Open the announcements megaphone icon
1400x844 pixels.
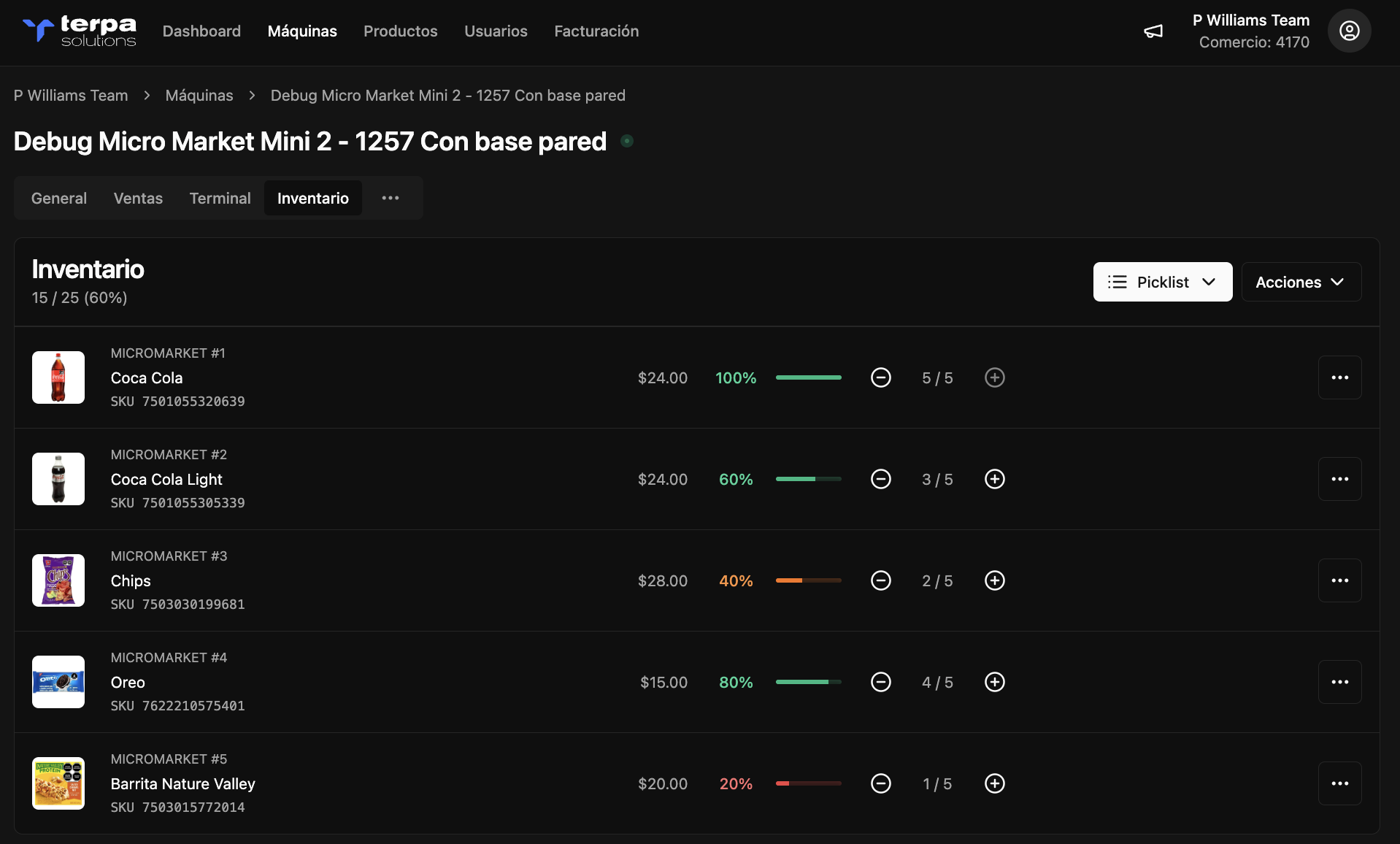coord(1153,31)
